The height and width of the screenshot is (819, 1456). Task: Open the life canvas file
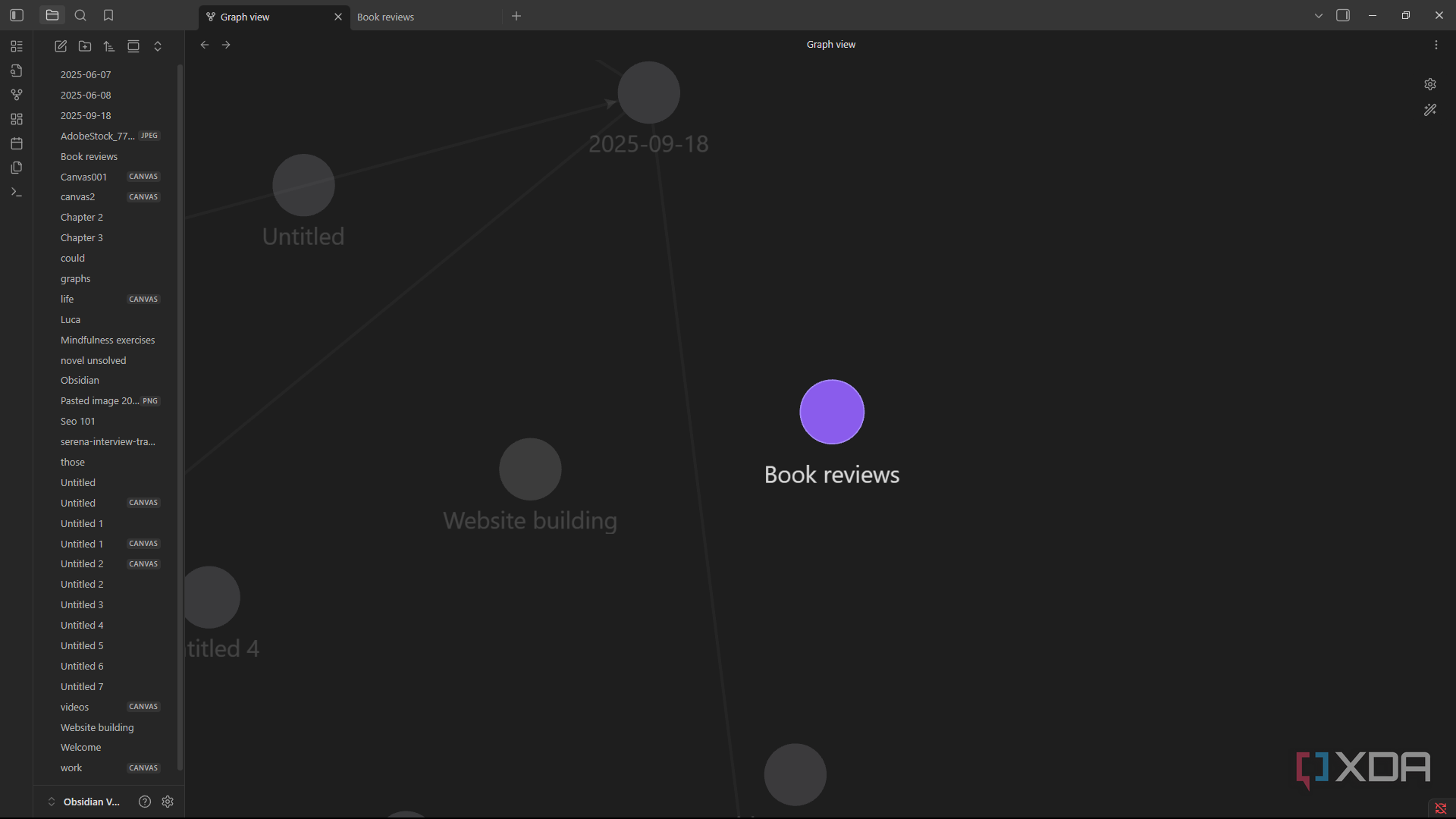[109, 299]
